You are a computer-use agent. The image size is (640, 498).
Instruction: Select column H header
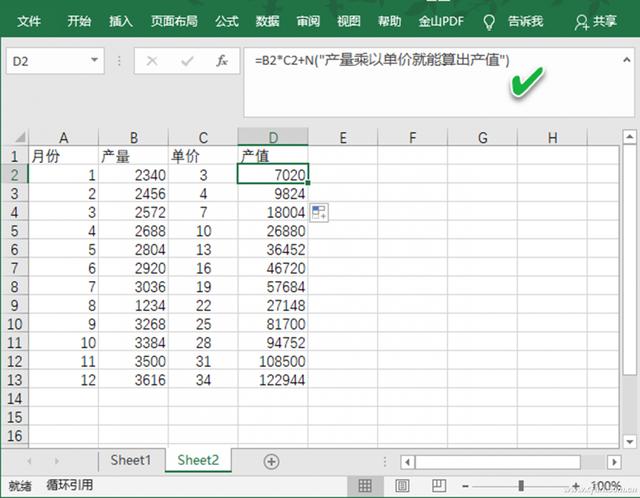(552, 137)
